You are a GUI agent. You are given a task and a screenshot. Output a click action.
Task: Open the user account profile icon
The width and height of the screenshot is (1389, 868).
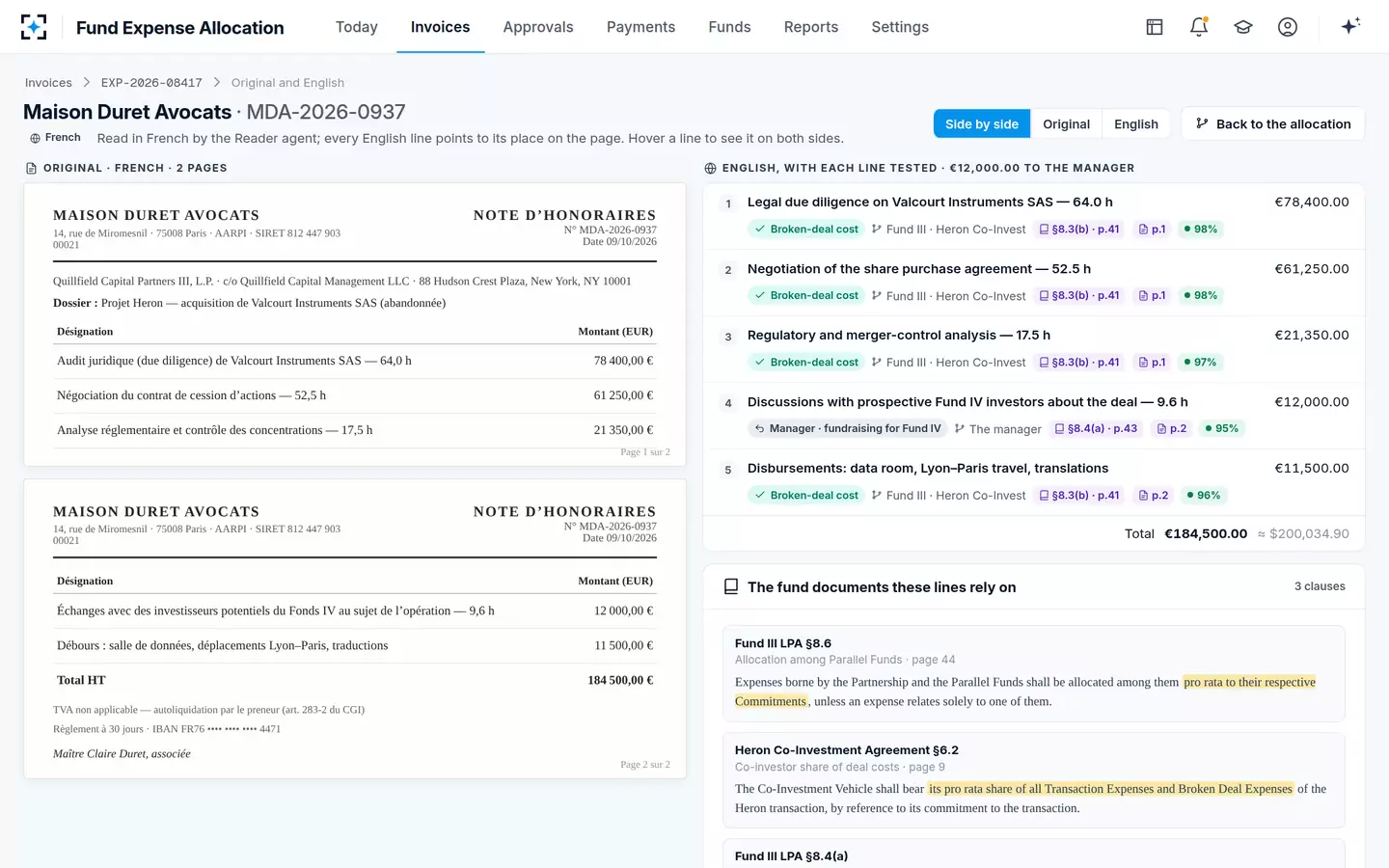[1288, 27]
